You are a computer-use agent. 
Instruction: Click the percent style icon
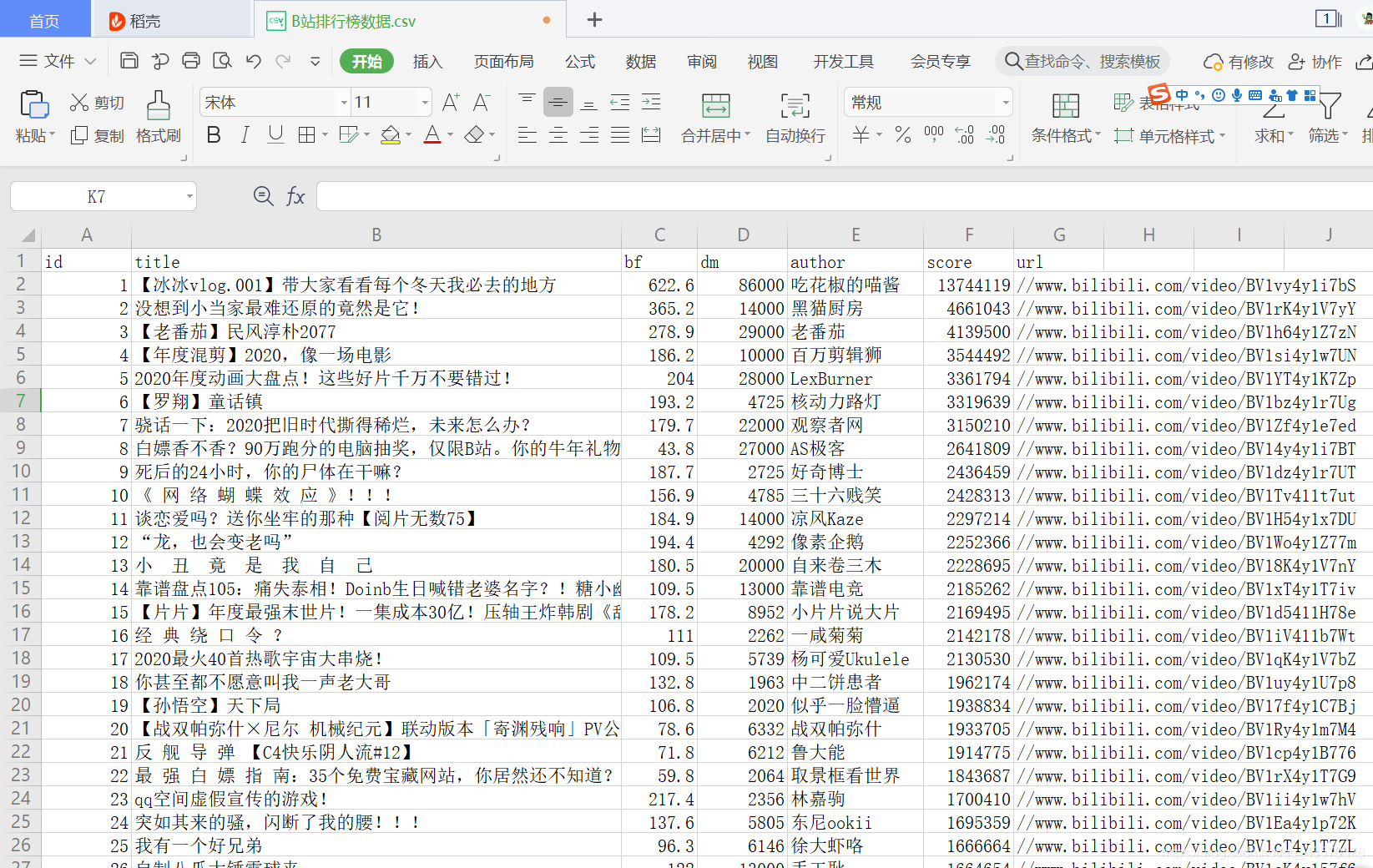tap(903, 134)
